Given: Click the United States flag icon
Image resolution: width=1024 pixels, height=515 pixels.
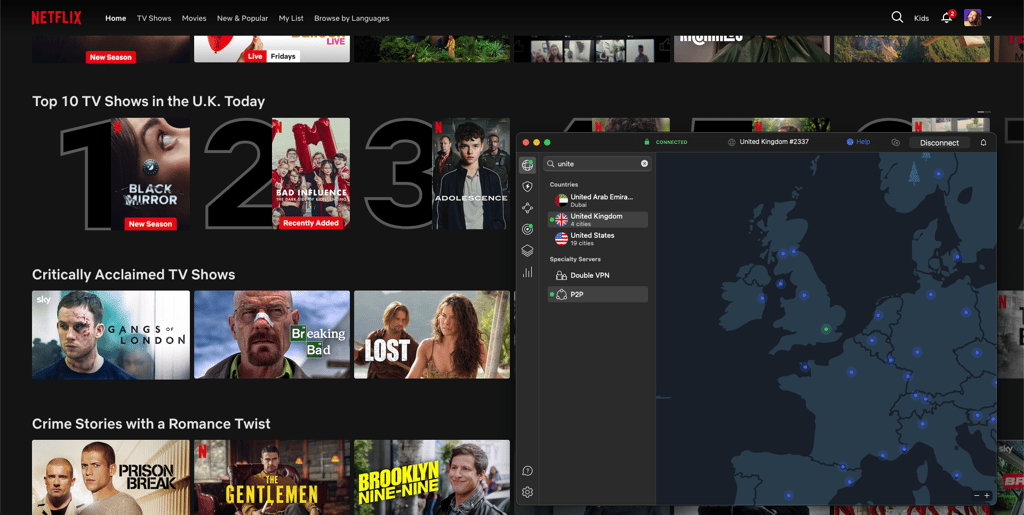Looking at the screenshot, I should 561,239.
